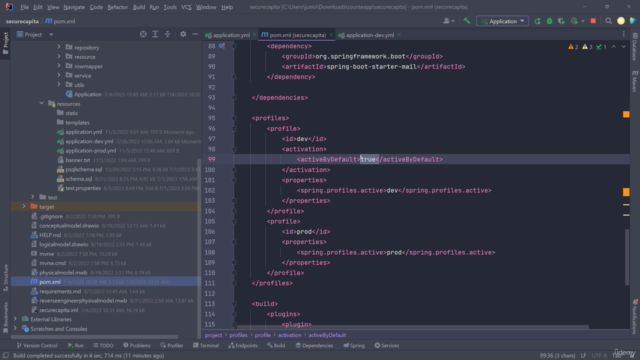Click Project panel horizontal scrollbar
Image resolution: width=640 pixels, height=360 pixels.
pos(95,337)
